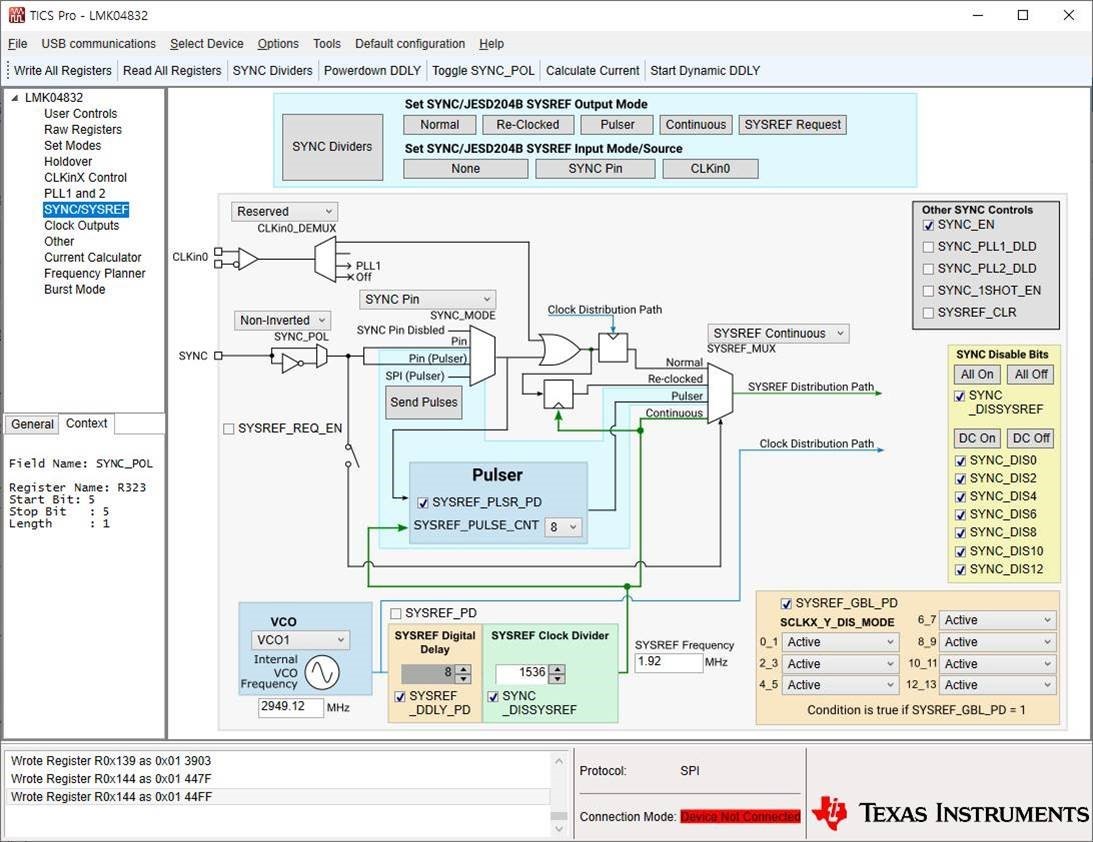Open the USB communications menu
Screen dimensions: 1093x842
[x=98, y=44]
